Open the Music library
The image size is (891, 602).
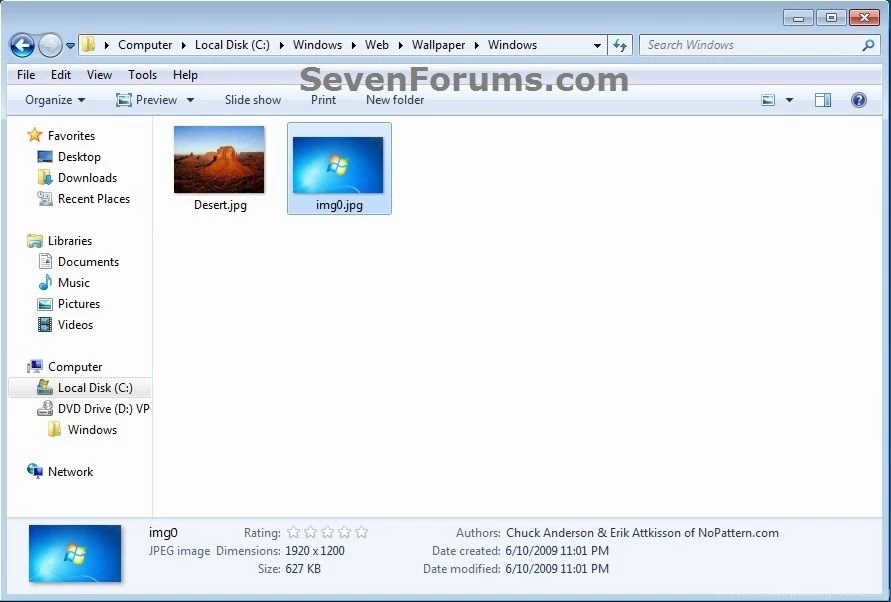point(73,283)
